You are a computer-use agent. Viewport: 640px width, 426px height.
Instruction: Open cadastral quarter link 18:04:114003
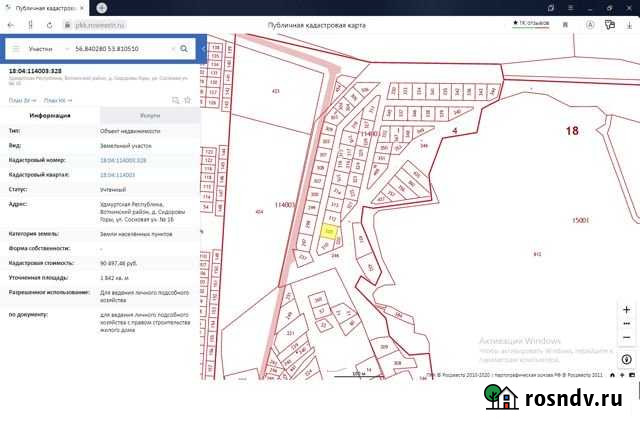pos(118,175)
